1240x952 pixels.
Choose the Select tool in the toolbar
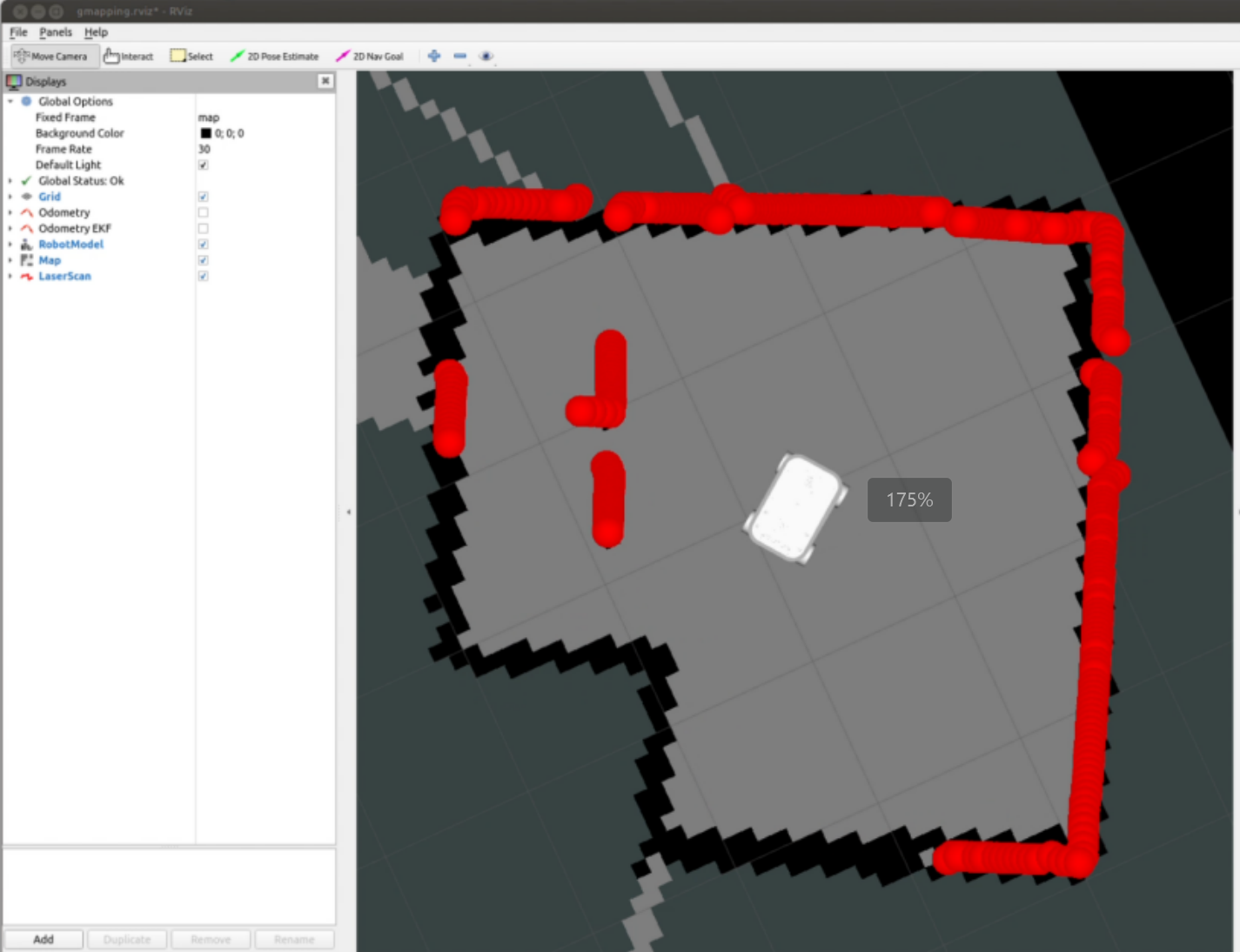point(191,56)
